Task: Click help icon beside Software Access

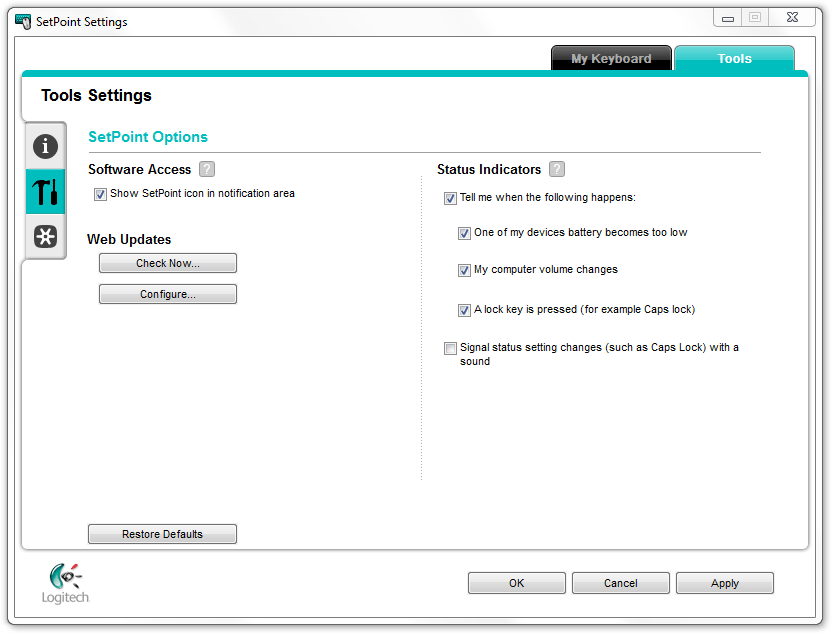Action: 207,170
